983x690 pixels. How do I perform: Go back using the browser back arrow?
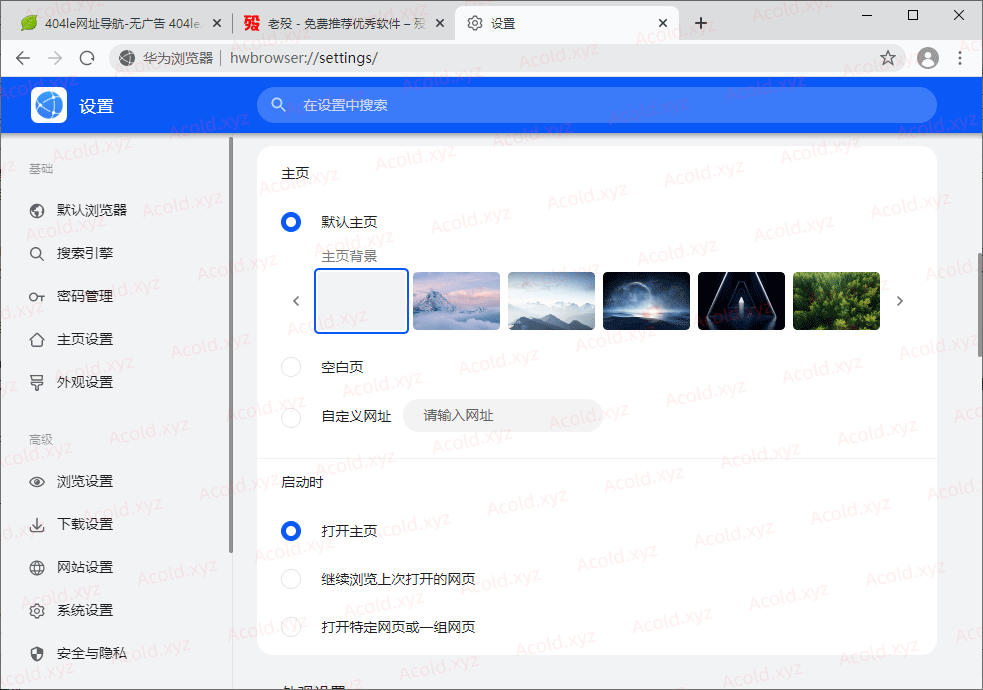click(x=23, y=58)
